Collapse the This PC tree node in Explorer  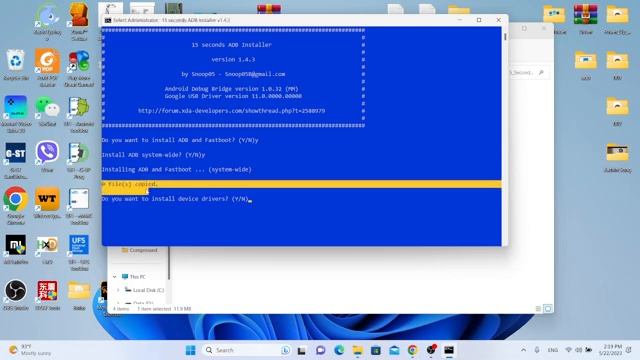(x=115, y=277)
